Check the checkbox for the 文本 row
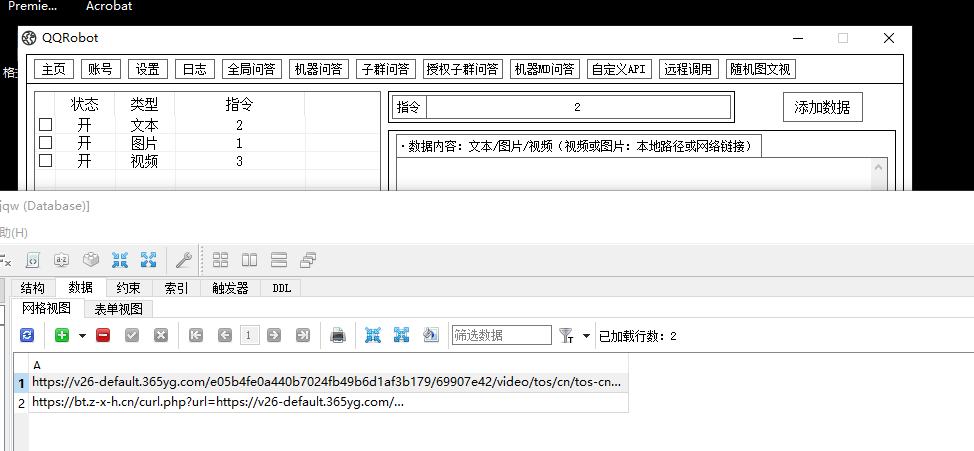 tap(45, 125)
